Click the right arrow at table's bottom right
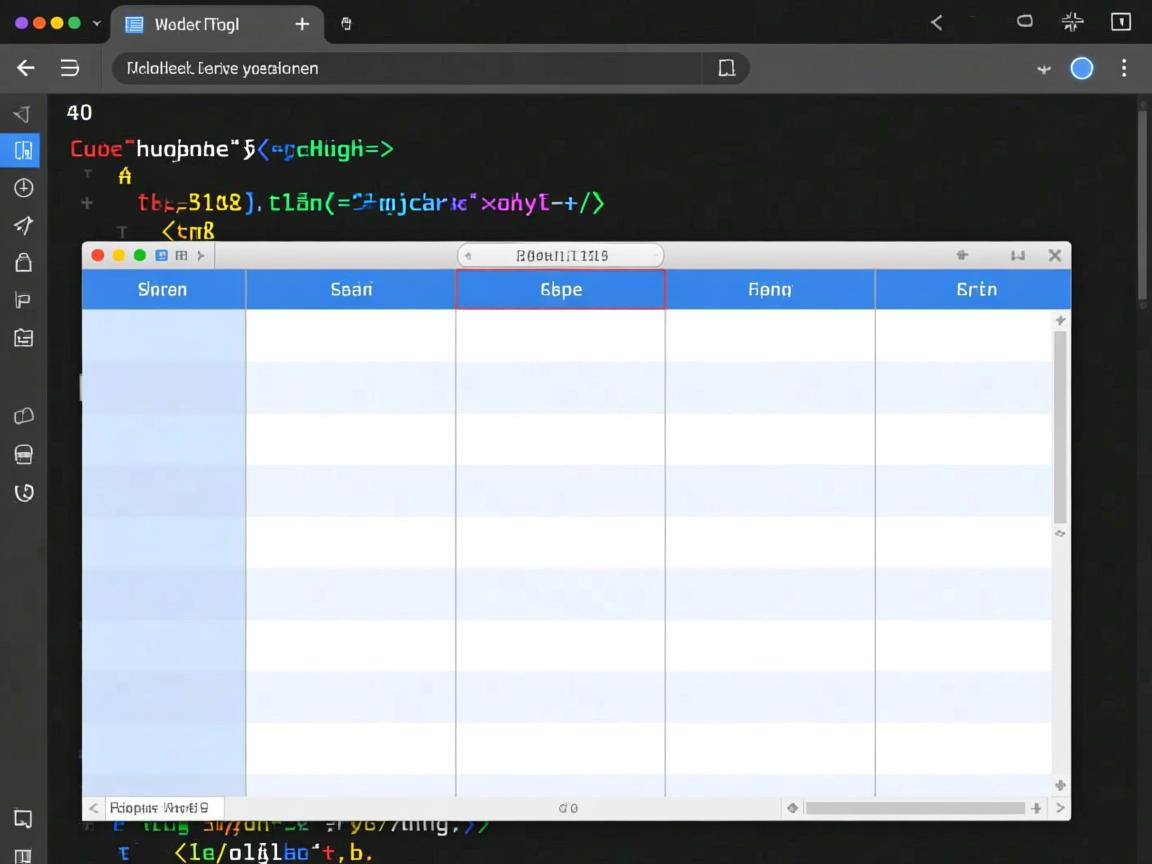The width and height of the screenshot is (1152, 864). (1060, 808)
